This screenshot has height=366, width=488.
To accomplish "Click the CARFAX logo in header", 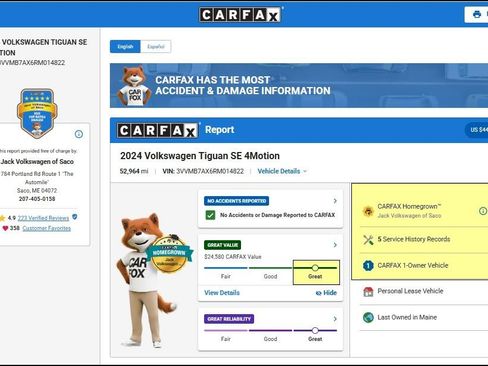I will coord(240,15).
